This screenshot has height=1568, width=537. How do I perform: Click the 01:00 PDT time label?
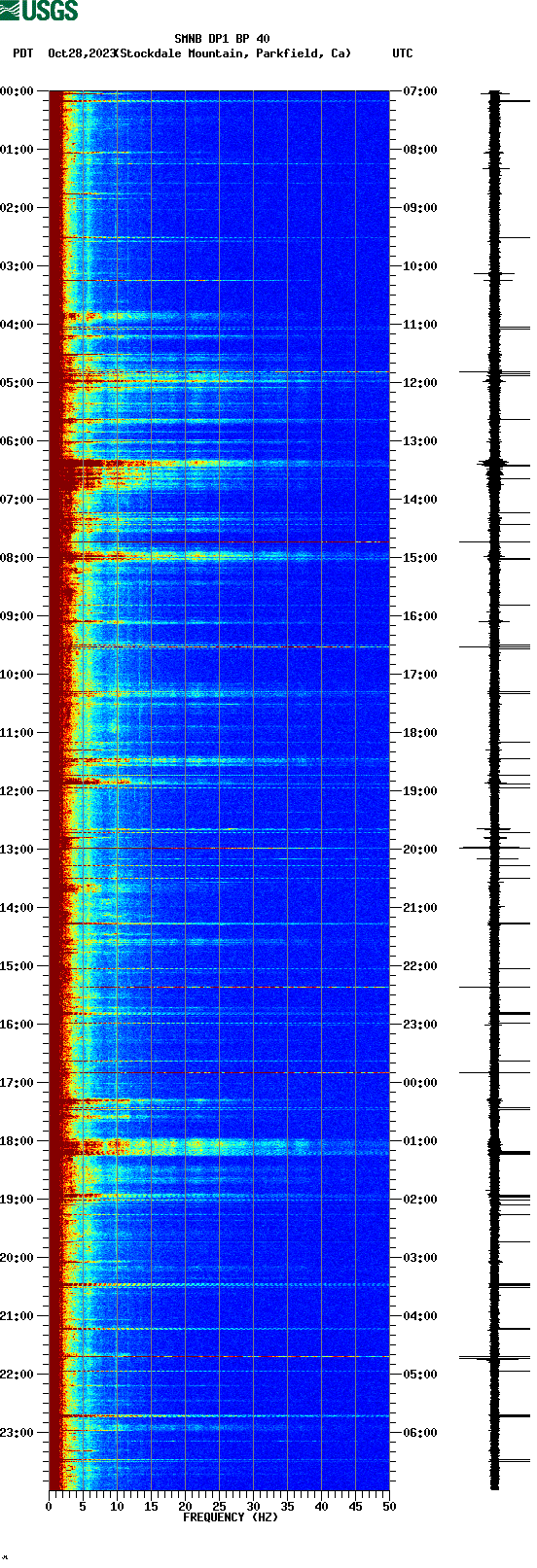pos(17,150)
